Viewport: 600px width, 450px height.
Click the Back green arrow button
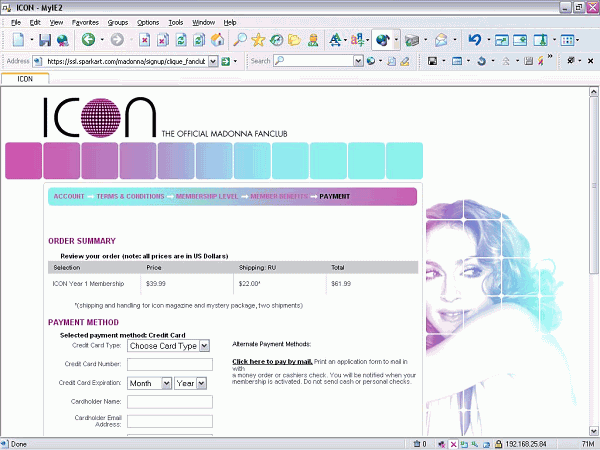click(x=88, y=39)
